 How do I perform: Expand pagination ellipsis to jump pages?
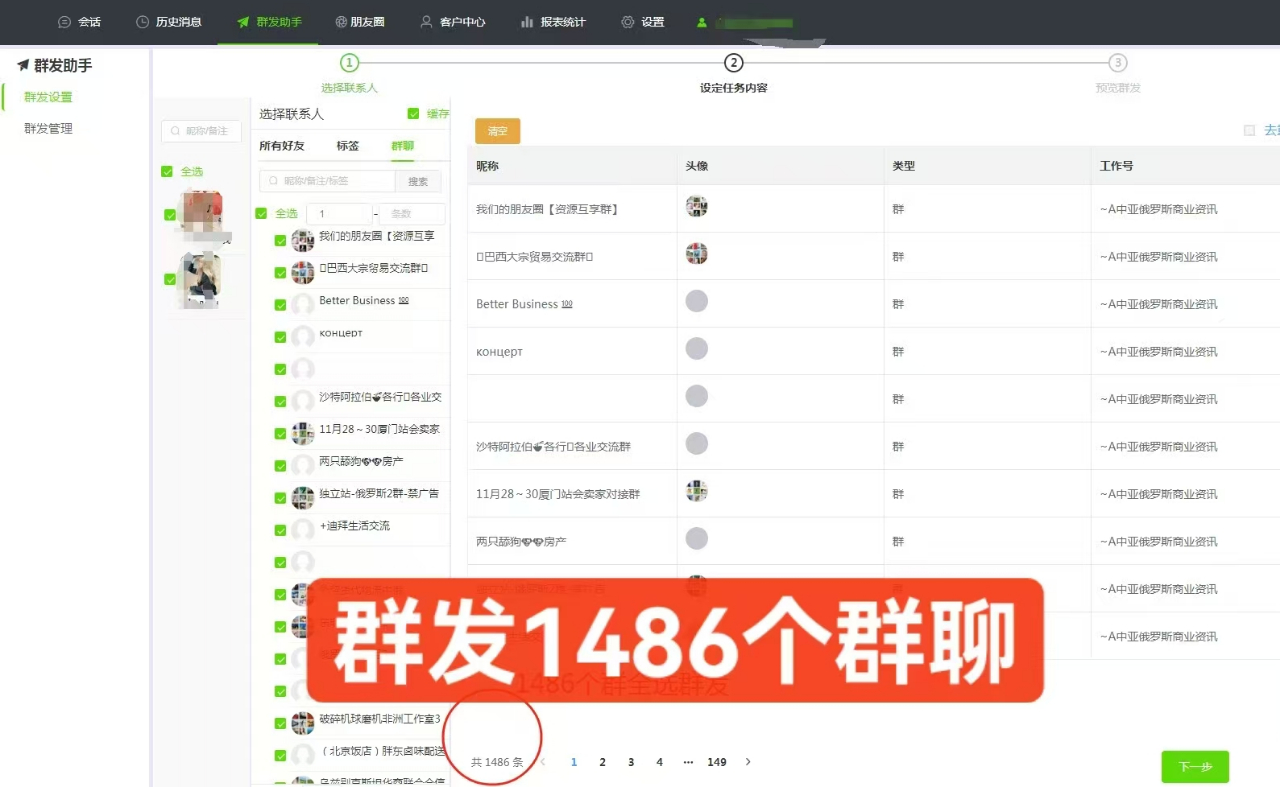(688, 762)
